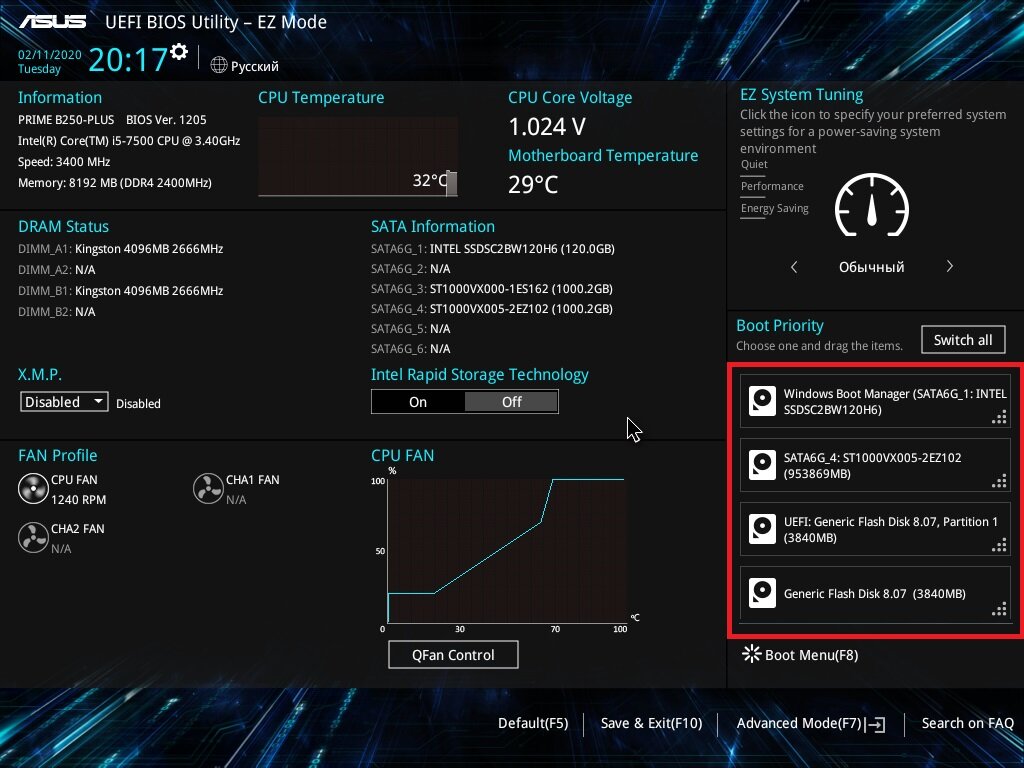Grab the Generic Flash Disk entry drag handle
1024x768 pixels.
(999, 609)
